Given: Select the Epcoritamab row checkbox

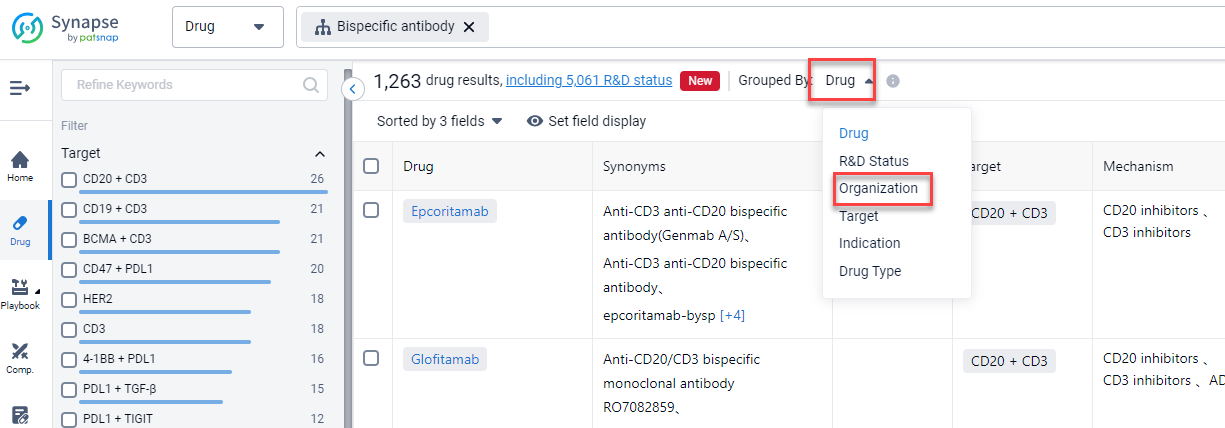Looking at the screenshot, I should coord(371,211).
